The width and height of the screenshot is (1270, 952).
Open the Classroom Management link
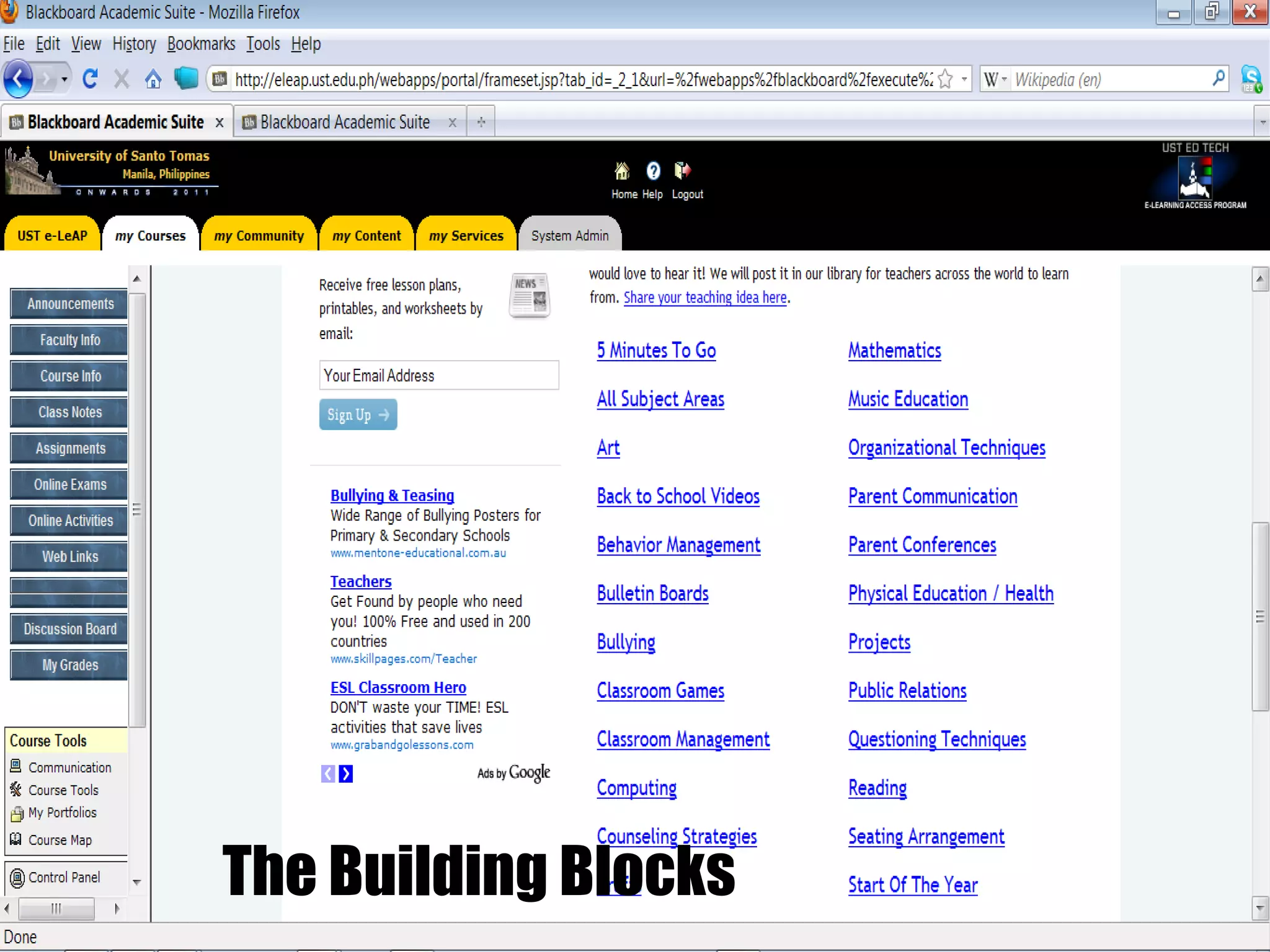pos(683,739)
